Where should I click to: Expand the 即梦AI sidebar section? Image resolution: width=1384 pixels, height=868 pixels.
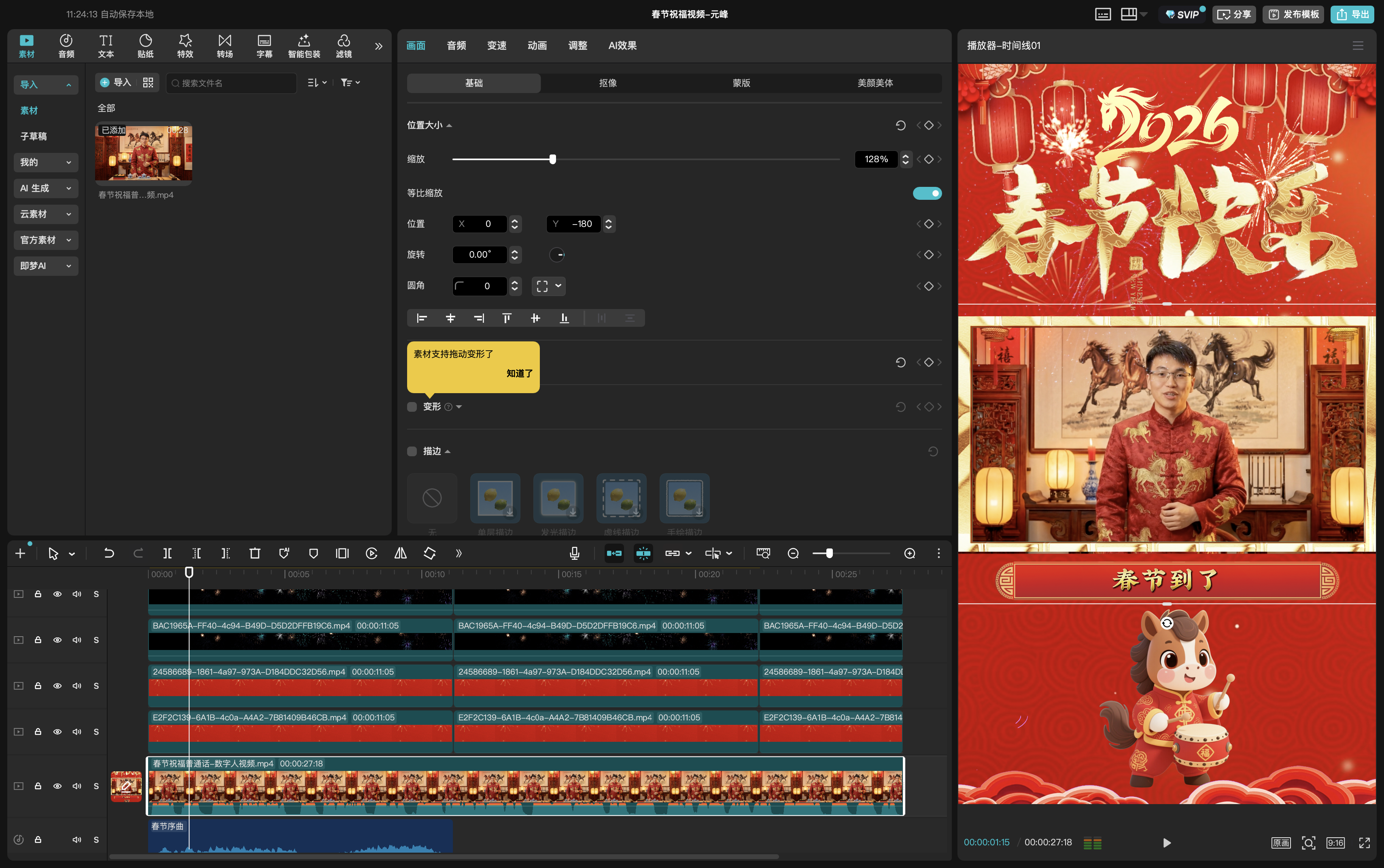pyautogui.click(x=46, y=266)
